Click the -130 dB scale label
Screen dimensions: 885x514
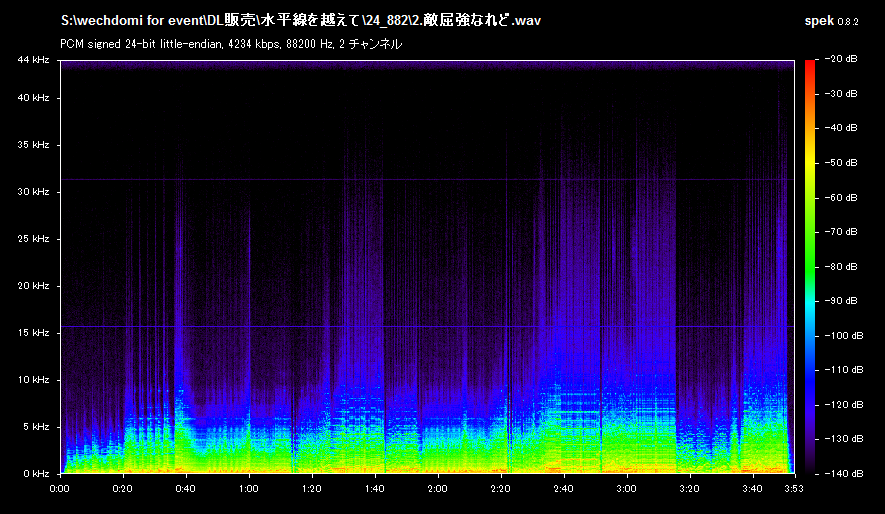click(x=844, y=439)
